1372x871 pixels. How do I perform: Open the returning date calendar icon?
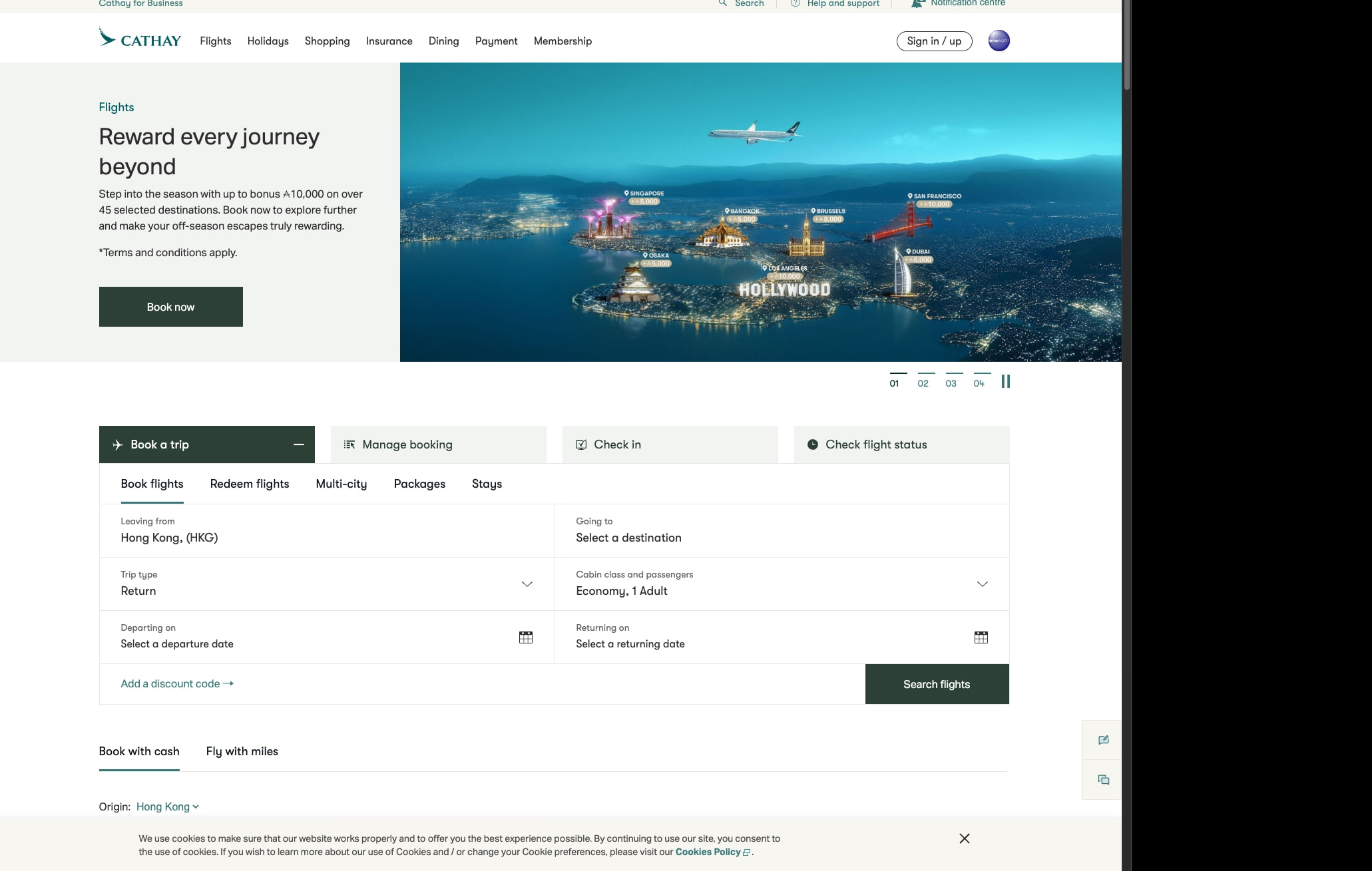point(981,637)
